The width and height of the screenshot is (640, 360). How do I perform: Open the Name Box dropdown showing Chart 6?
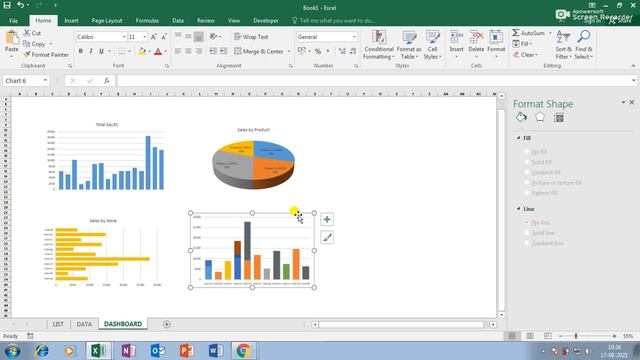(x=45, y=81)
